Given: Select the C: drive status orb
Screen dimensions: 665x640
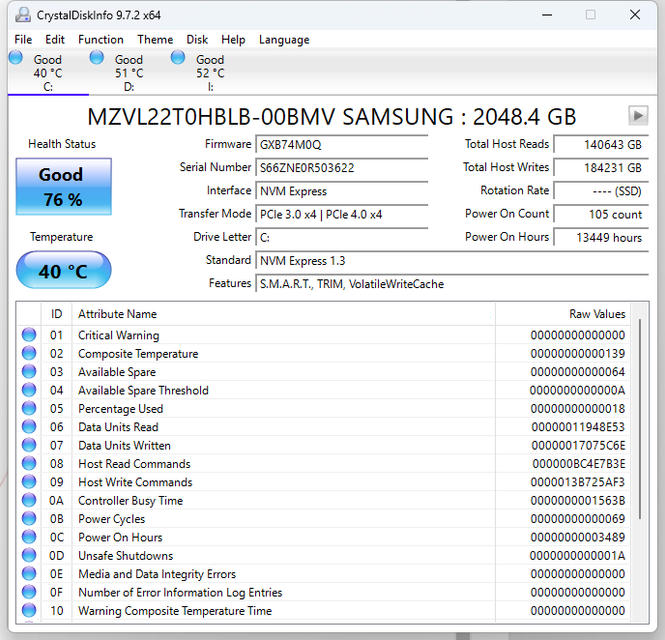Looking at the screenshot, I should 16,58.
